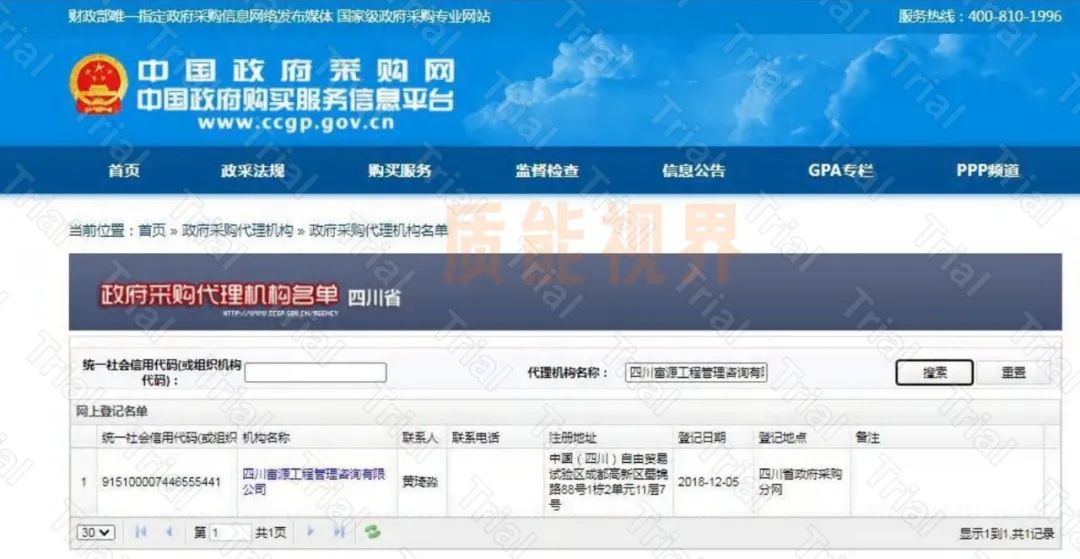Viewport: 1080px width, 559px height.
Task: Click the 登记地点 column header
Action: [x=802, y=438]
